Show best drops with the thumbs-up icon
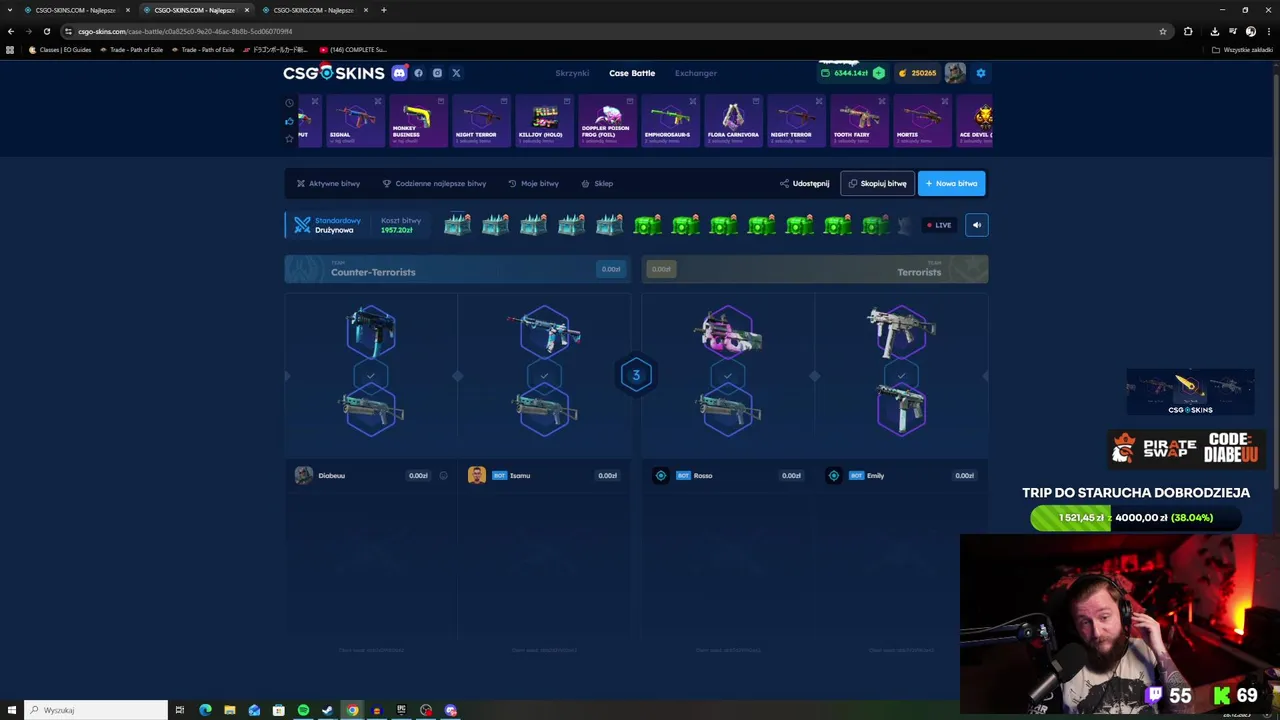This screenshot has height=720, width=1280. pyautogui.click(x=289, y=121)
